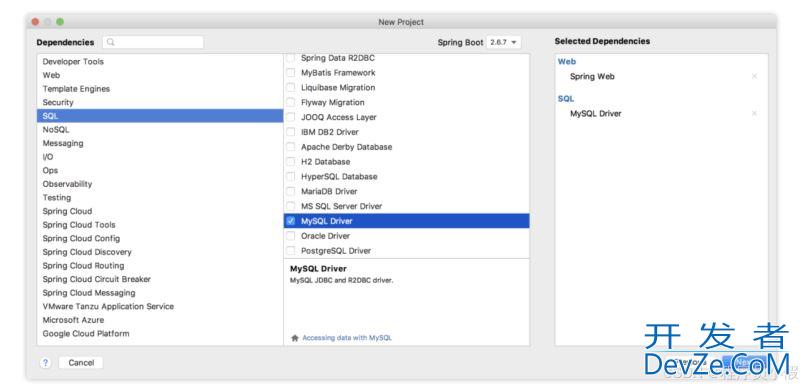This screenshot has width=800, height=386.
Task: Click the Cancel button
Action: click(x=81, y=363)
